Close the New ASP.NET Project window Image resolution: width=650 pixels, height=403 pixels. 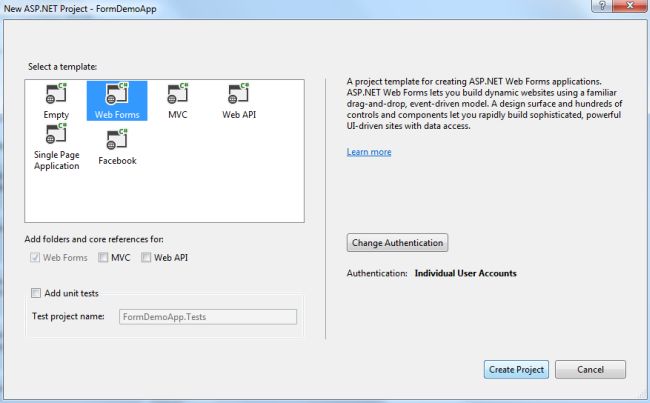(630, 5)
